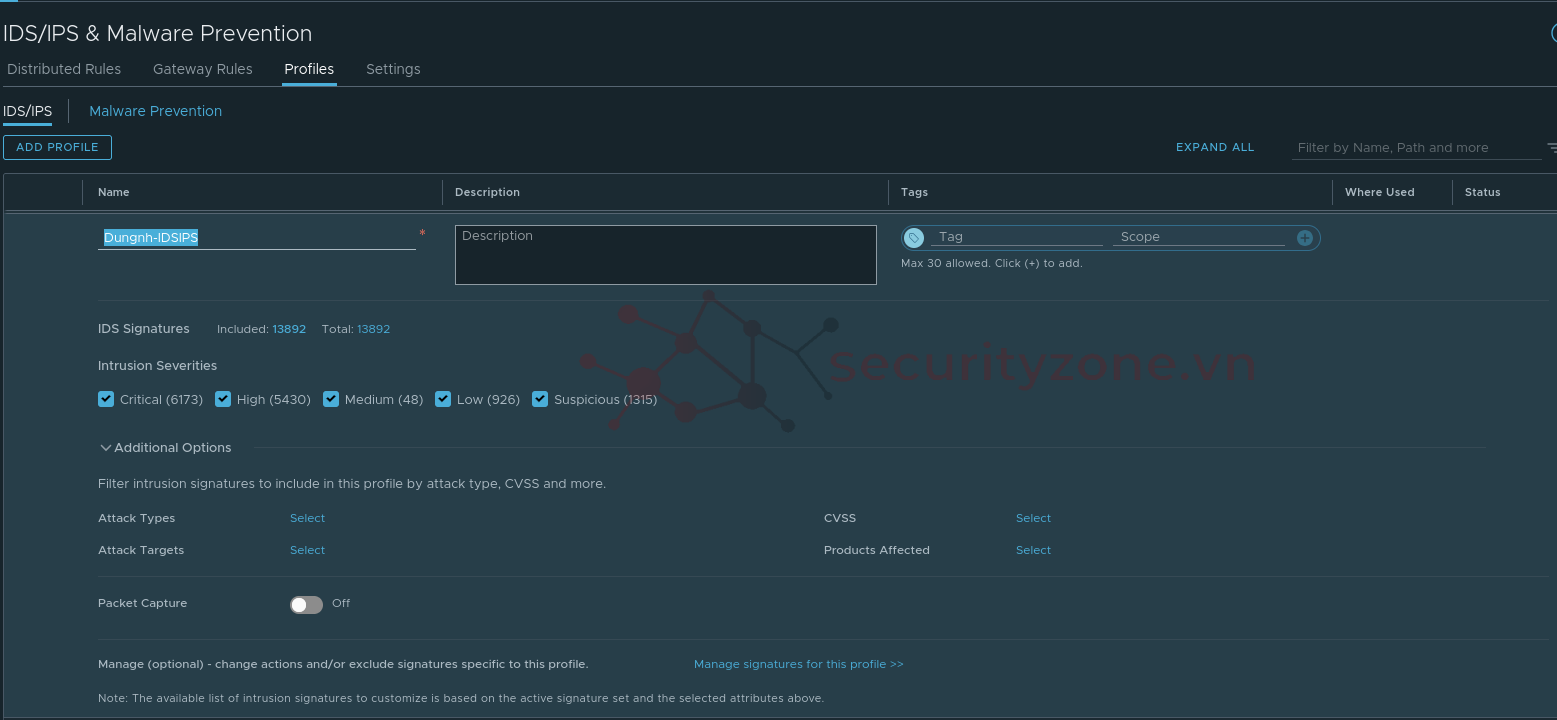Click the plus icon to add tag
This screenshot has height=720, width=1557.
click(x=1304, y=238)
